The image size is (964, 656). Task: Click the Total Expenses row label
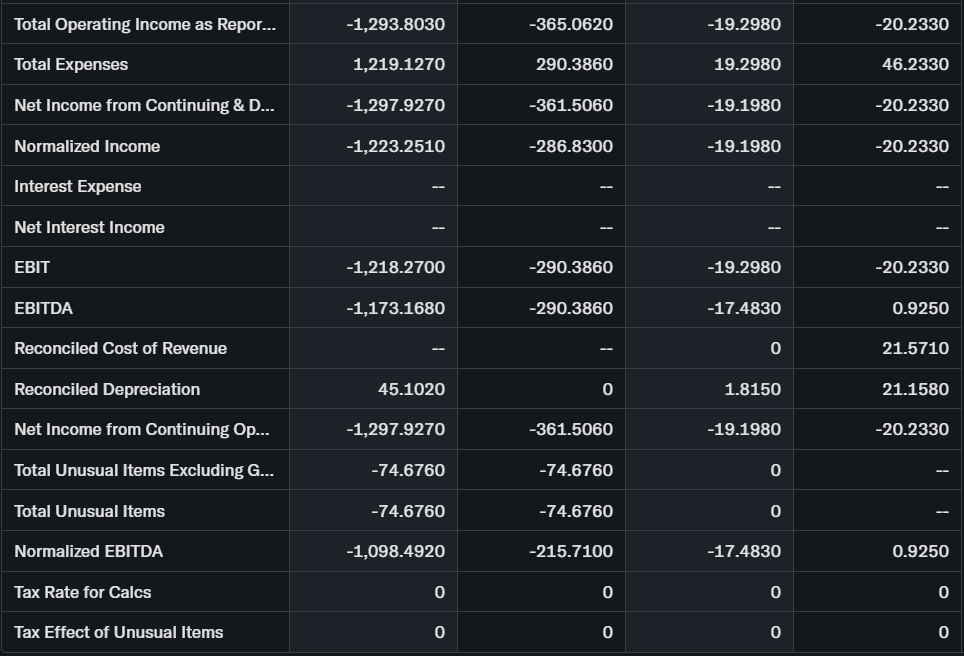[71, 64]
